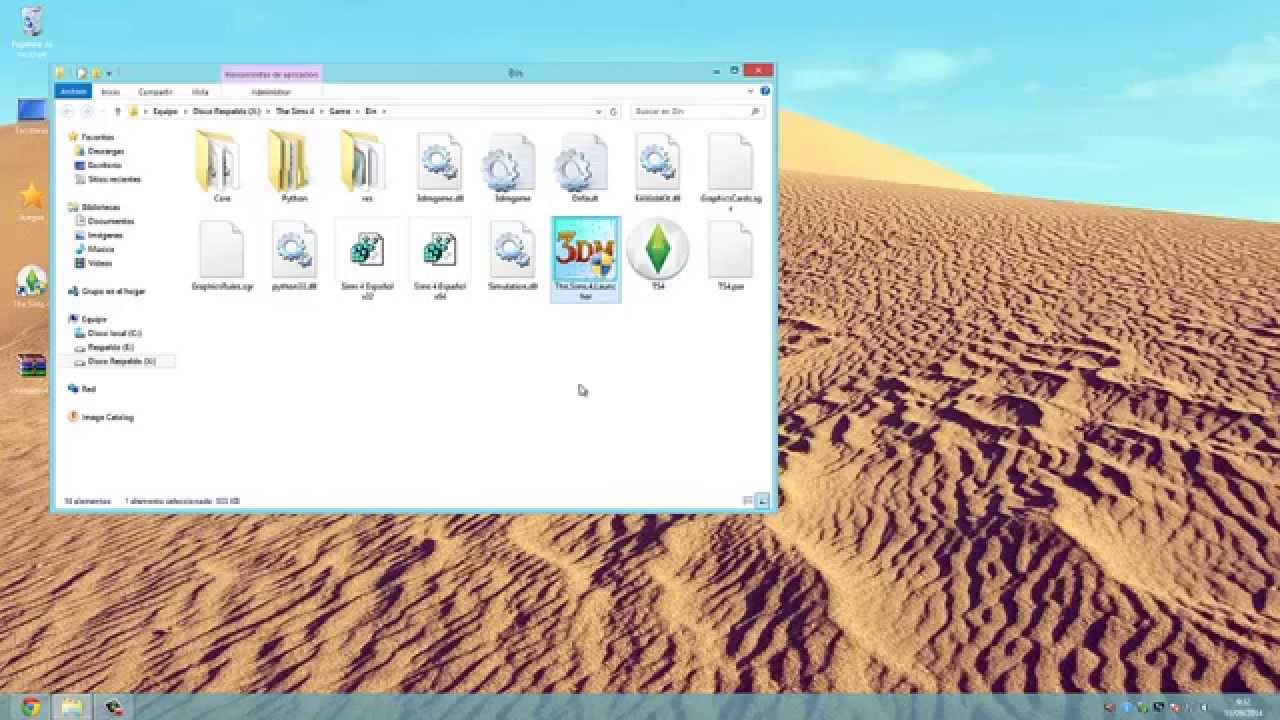Open Documentos library
The height and width of the screenshot is (720, 1280).
(x=104, y=221)
